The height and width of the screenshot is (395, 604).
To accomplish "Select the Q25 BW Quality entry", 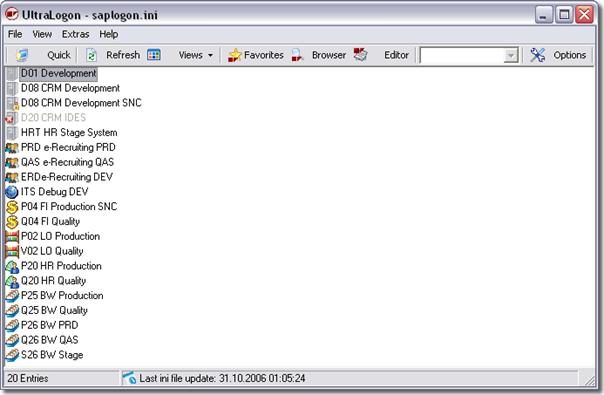I will point(54,310).
